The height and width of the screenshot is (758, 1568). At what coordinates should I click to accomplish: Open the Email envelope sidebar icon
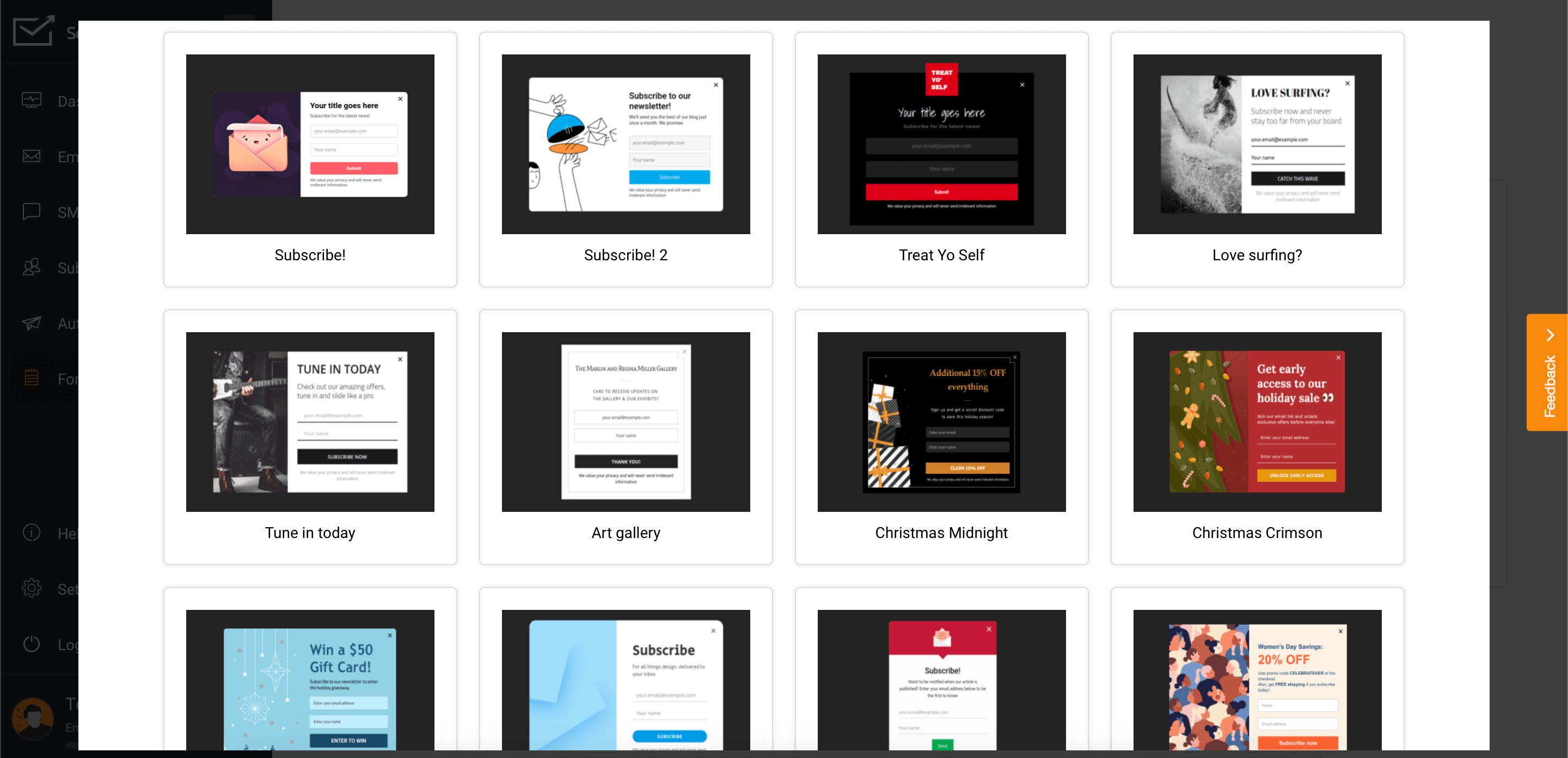coord(32,156)
